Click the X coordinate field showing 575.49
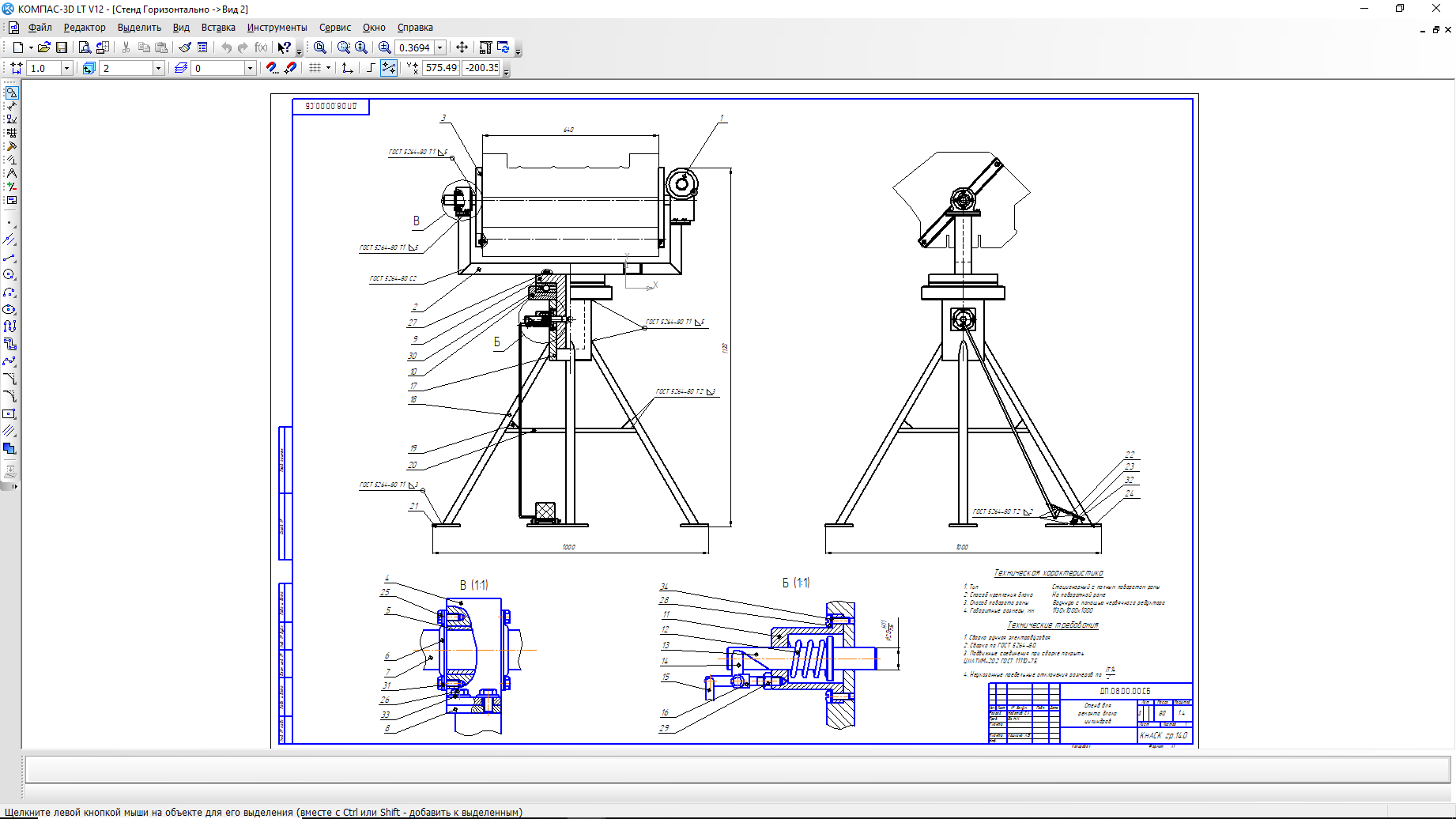Image resolution: width=1456 pixels, height=819 pixels. pyautogui.click(x=441, y=68)
